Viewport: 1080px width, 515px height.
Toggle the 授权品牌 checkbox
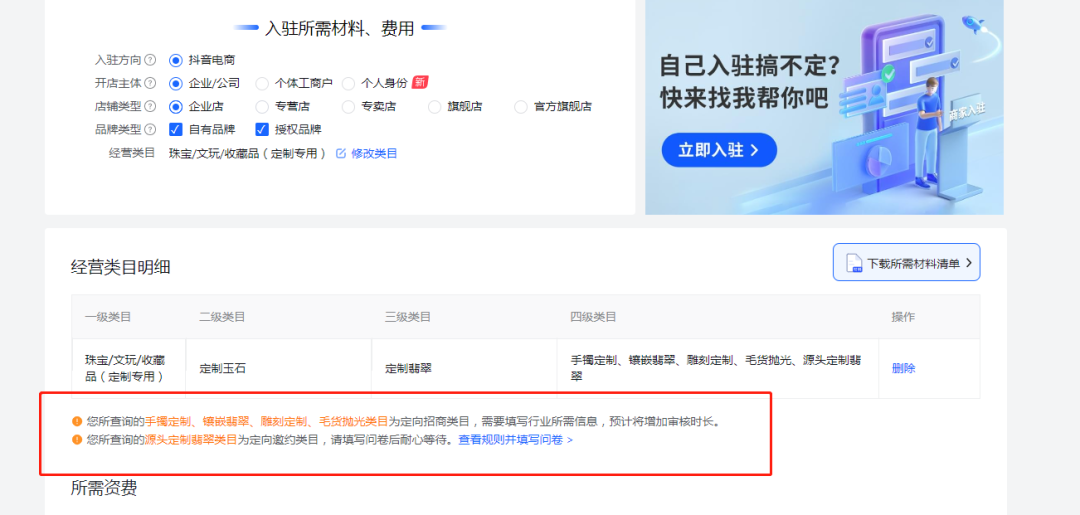[x=262, y=129]
